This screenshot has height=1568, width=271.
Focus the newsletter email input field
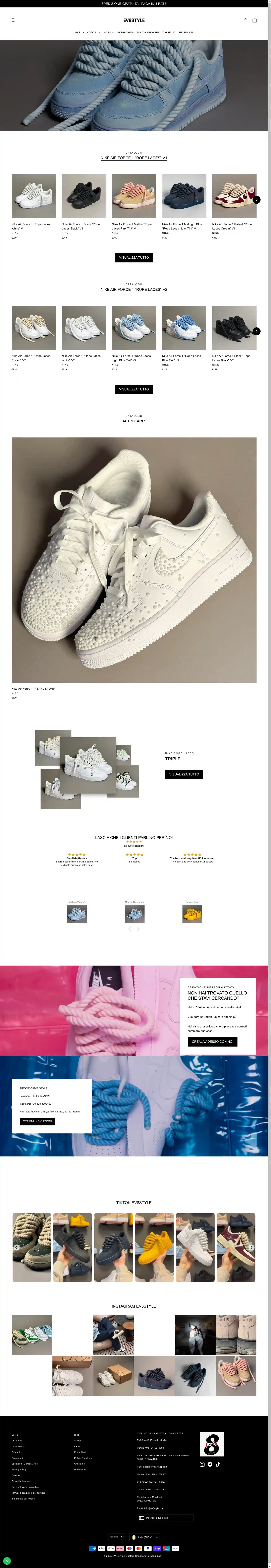(x=165, y=1518)
